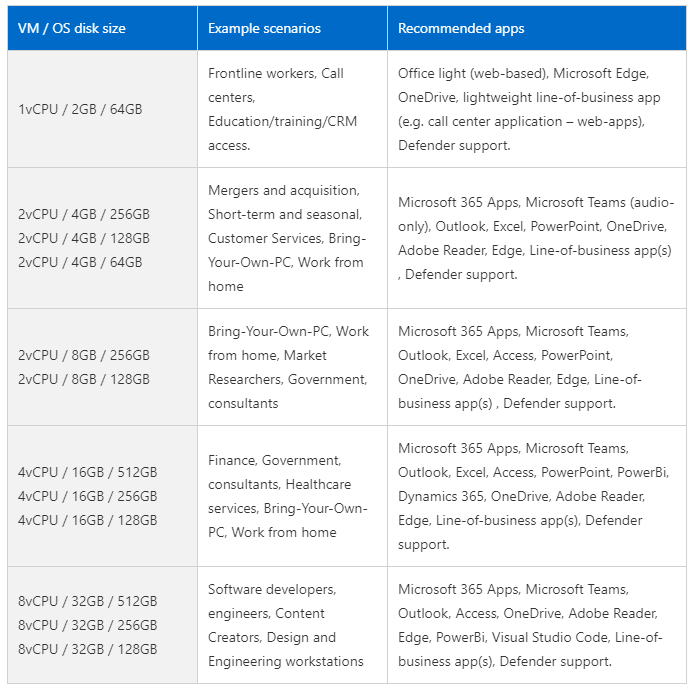Click the '8vCPU / 32GB / 512GB' line
The height and width of the screenshot is (690, 700).
[88, 601]
